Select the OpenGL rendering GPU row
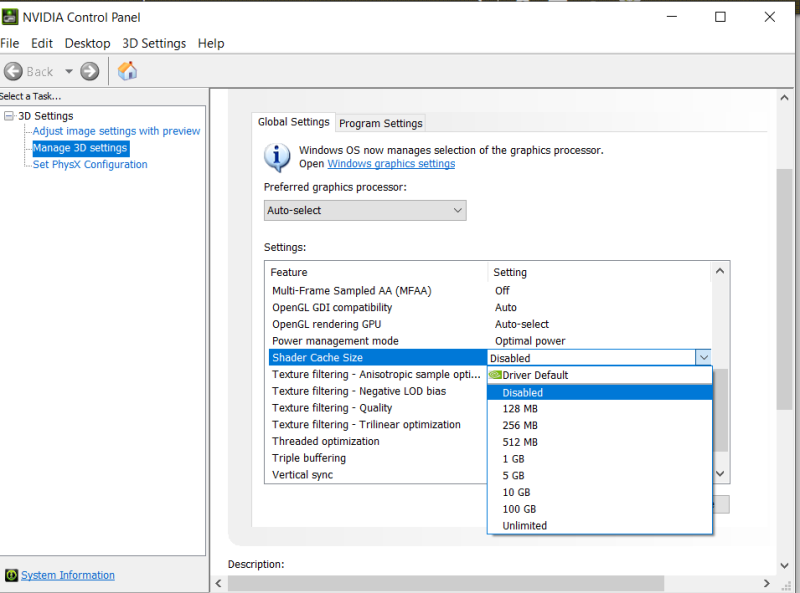This screenshot has width=800, height=593. pos(490,325)
